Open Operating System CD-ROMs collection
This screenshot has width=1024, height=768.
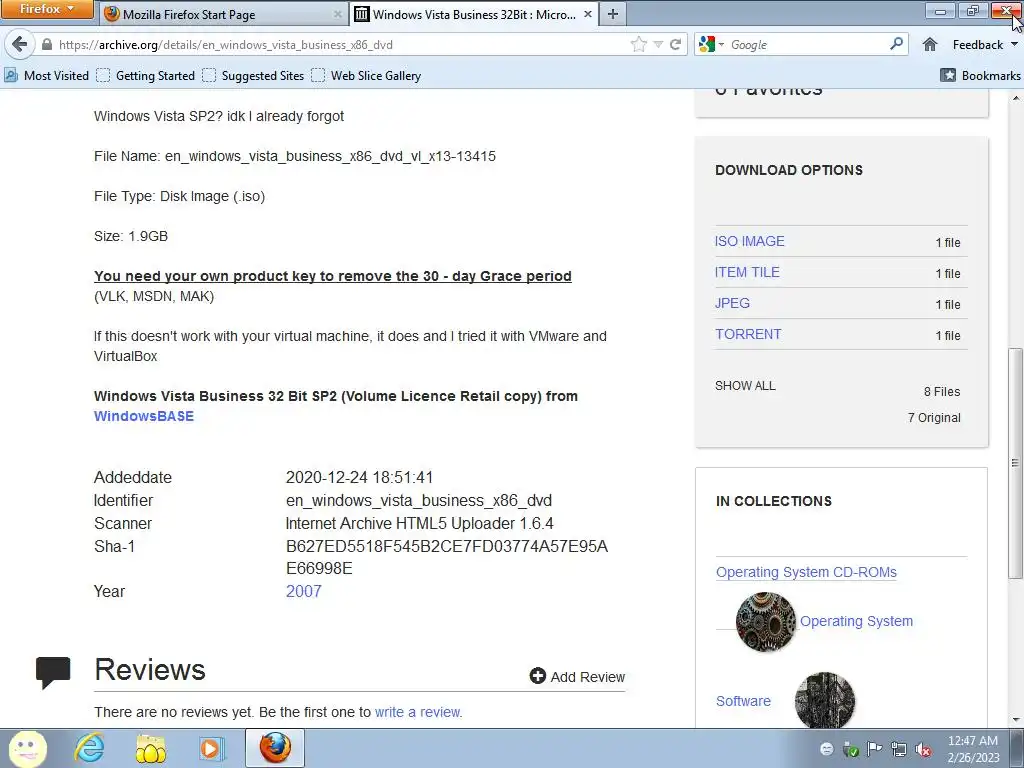point(806,572)
